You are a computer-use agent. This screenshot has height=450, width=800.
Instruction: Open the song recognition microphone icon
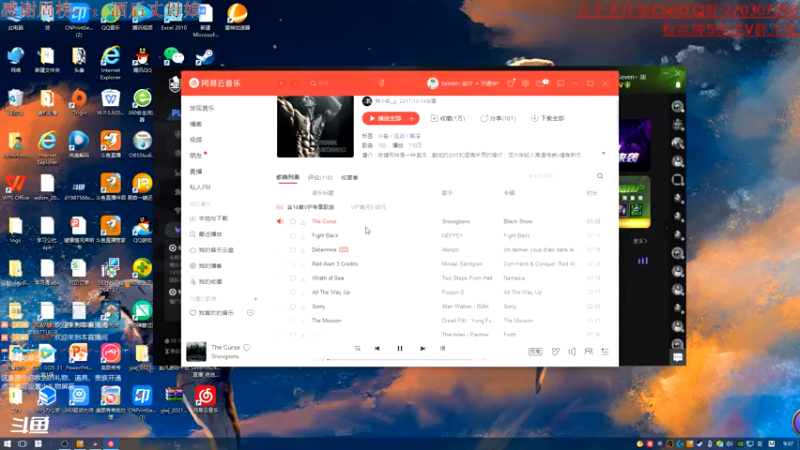(x=381, y=83)
